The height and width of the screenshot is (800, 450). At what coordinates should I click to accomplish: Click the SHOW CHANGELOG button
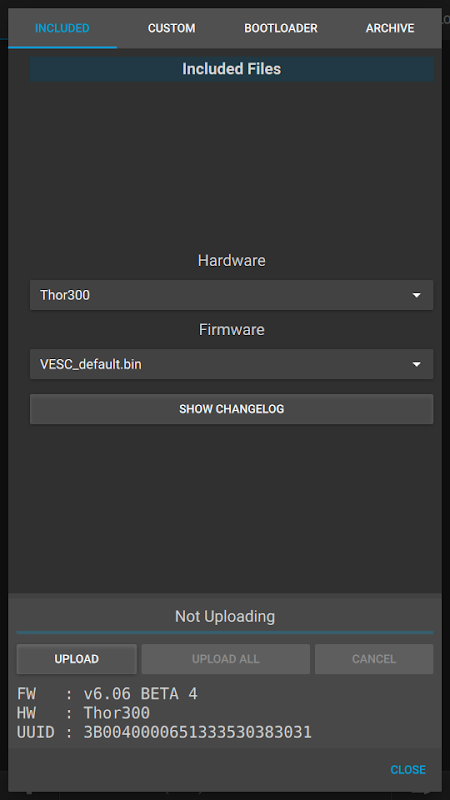232,409
